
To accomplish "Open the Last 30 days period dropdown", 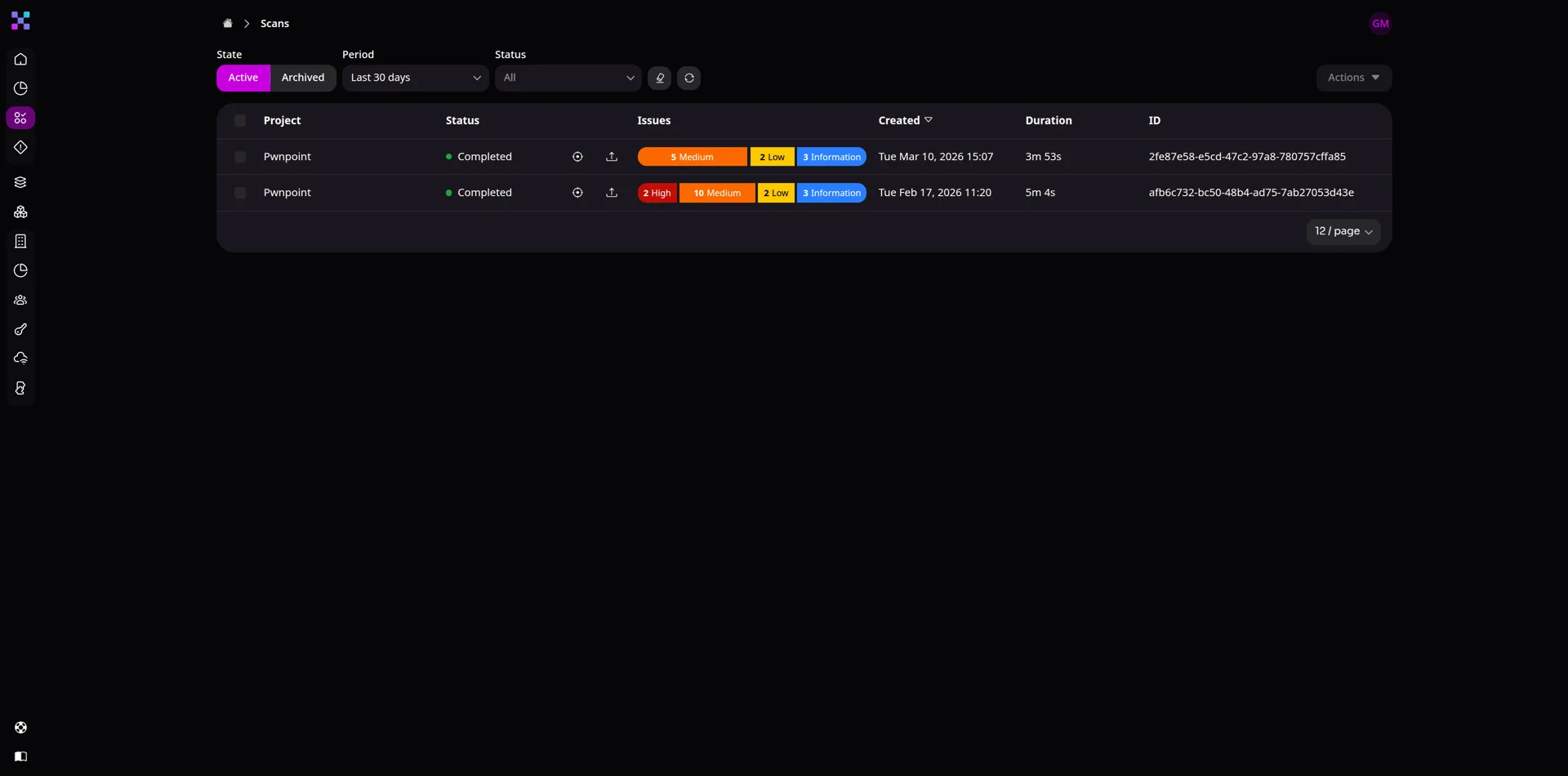I will click(x=416, y=78).
